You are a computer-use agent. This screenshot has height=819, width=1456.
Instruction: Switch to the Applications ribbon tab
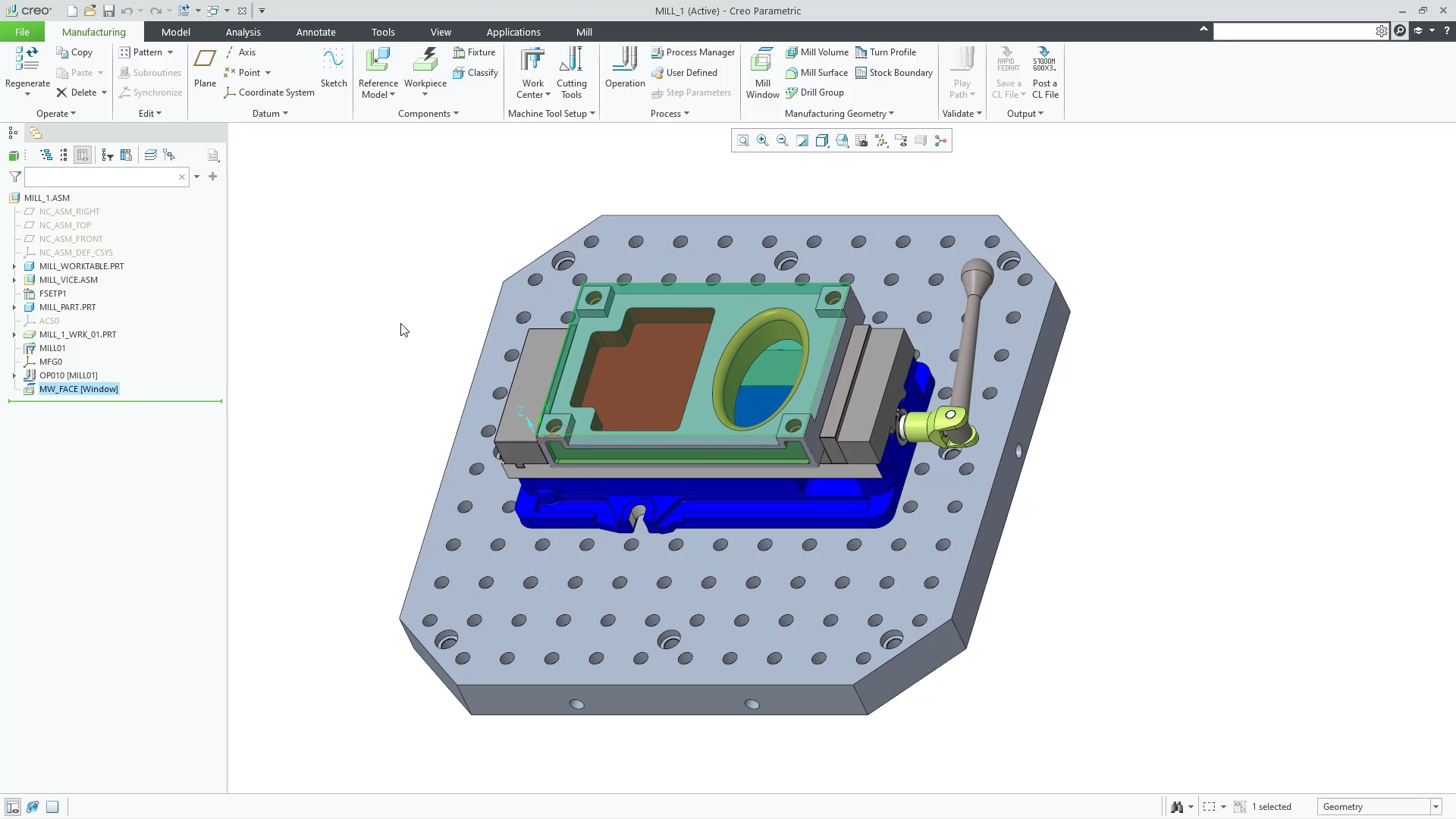click(513, 32)
